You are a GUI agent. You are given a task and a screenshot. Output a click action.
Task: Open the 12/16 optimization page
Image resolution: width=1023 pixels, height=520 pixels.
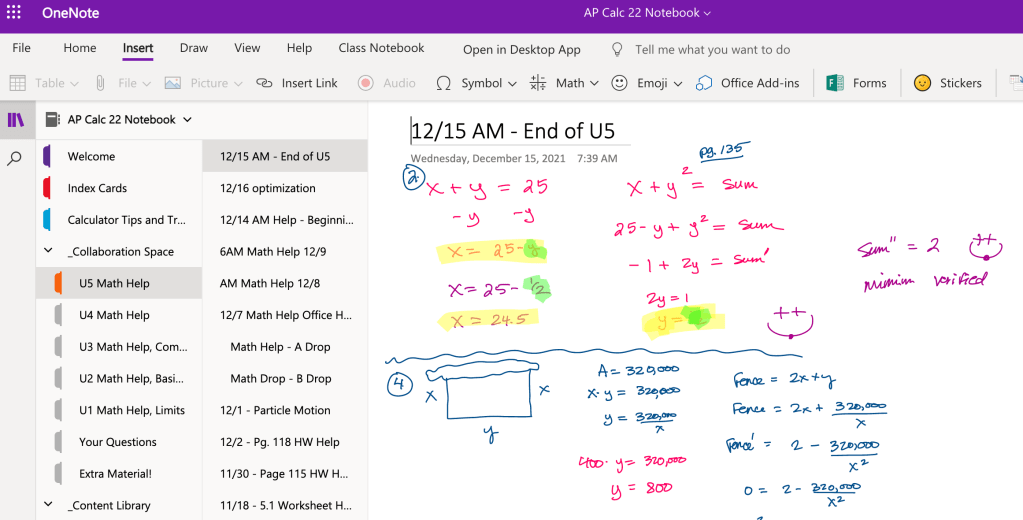(x=267, y=188)
